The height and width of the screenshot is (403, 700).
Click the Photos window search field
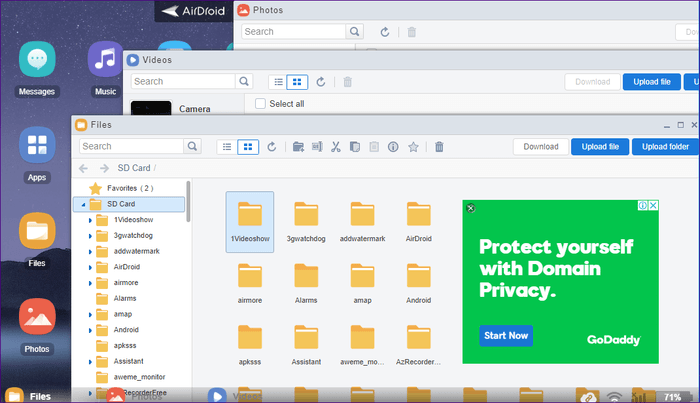[x=293, y=31]
